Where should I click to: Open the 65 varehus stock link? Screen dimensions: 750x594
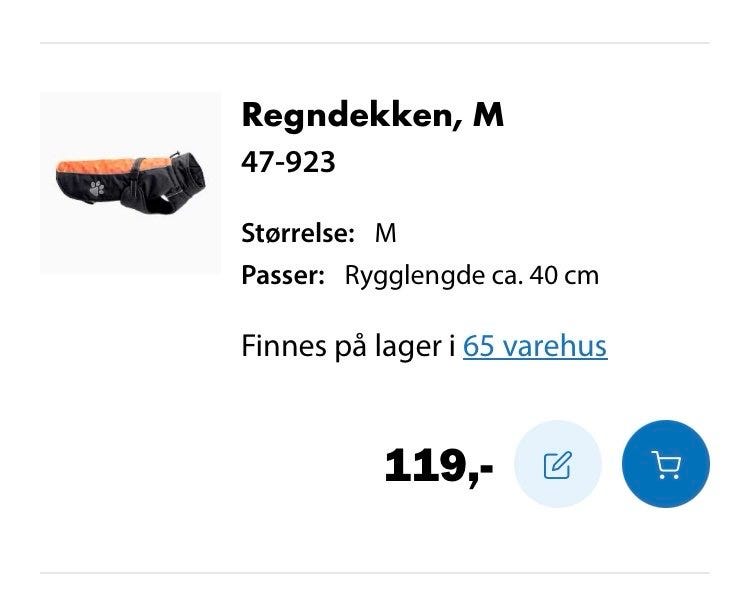click(x=535, y=346)
